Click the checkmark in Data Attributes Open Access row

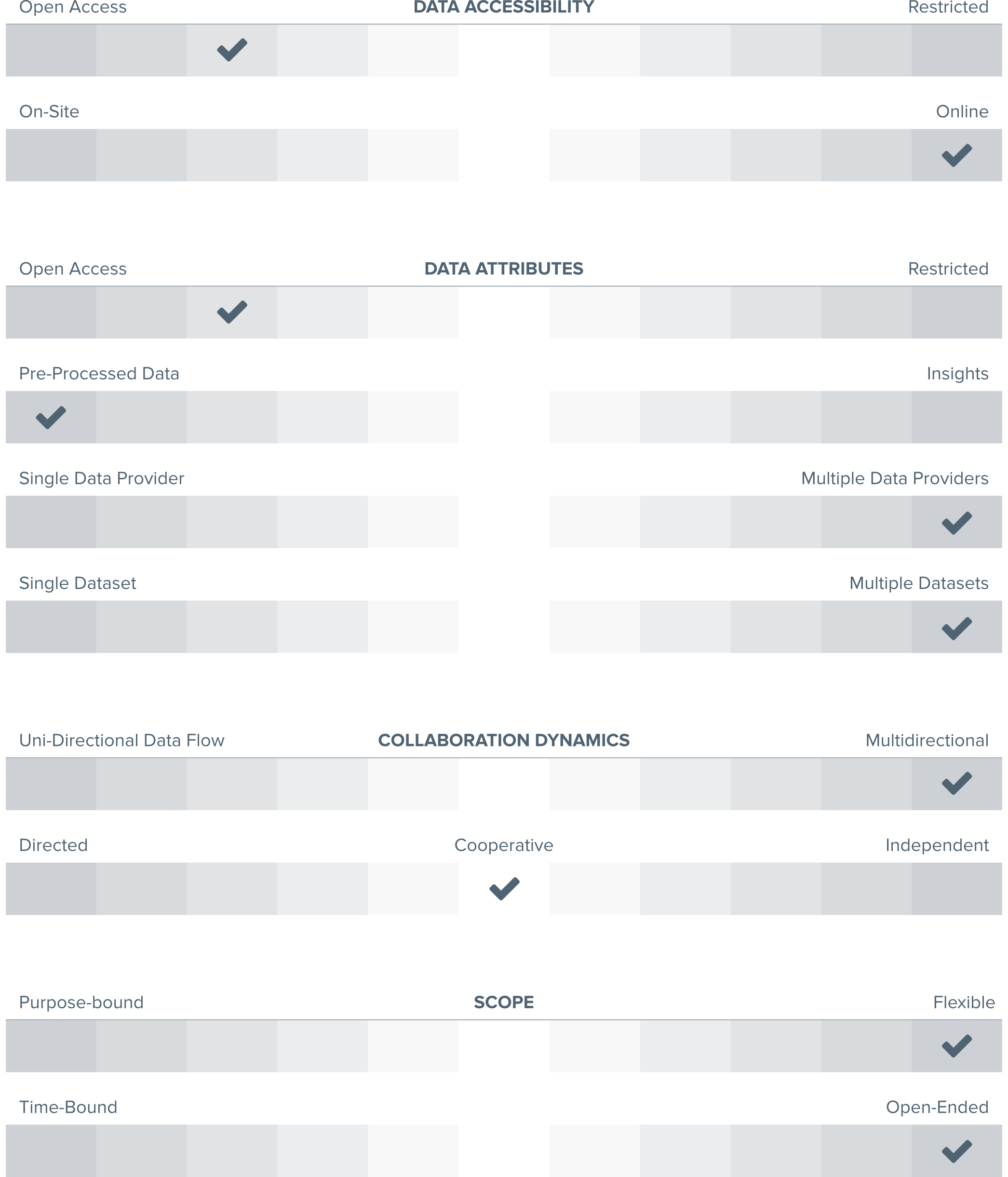pyautogui.click(x=232, y=312)
